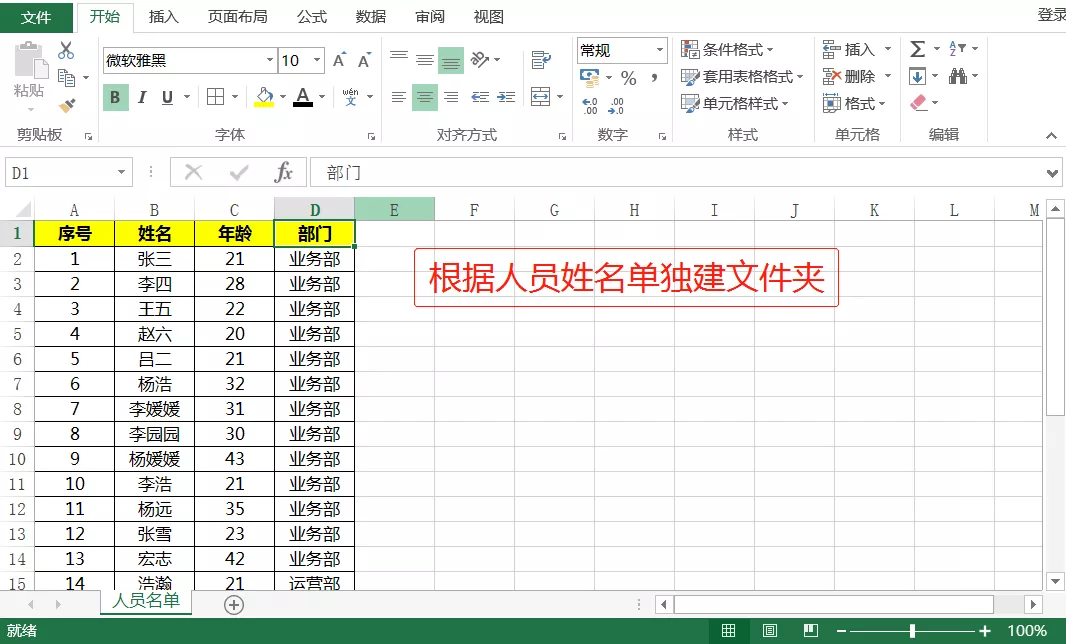Screen dimensions: 1066x644
Task: Decrease font size with the smaller A icon
Action: tap(364, 61)
